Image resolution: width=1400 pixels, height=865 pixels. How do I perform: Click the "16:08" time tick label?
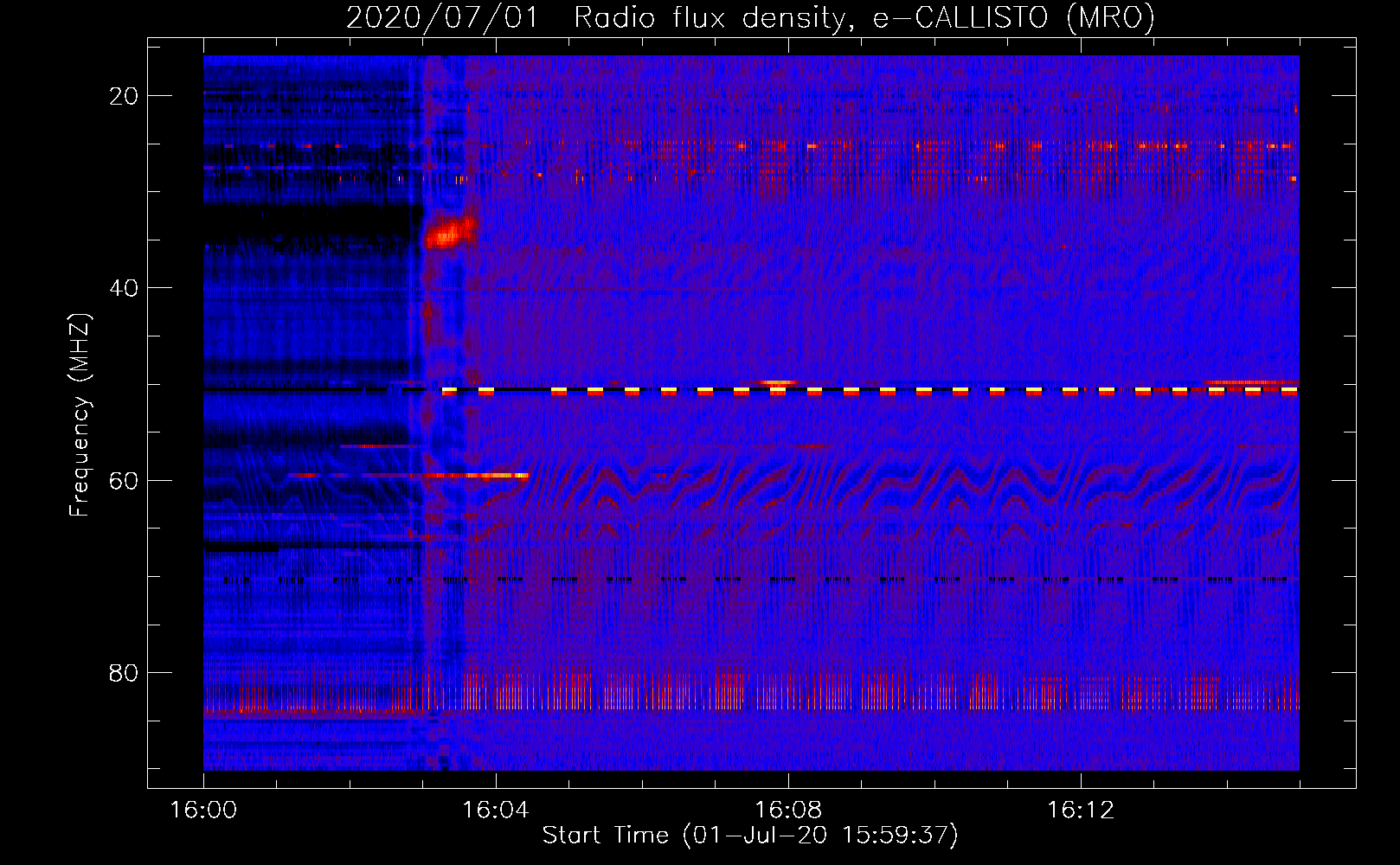tap(787, 811)
